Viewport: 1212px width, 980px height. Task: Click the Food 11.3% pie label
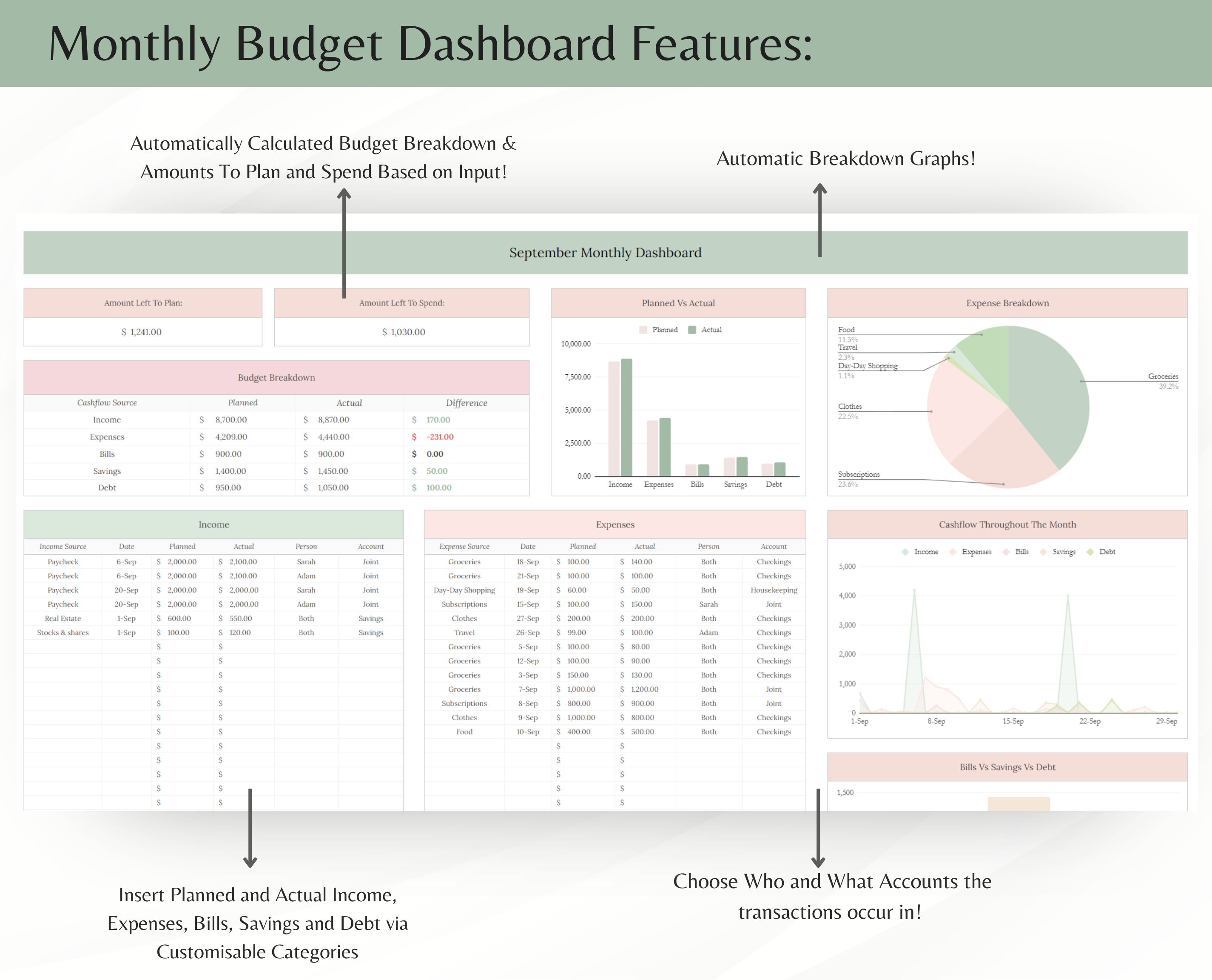(848, 334)
